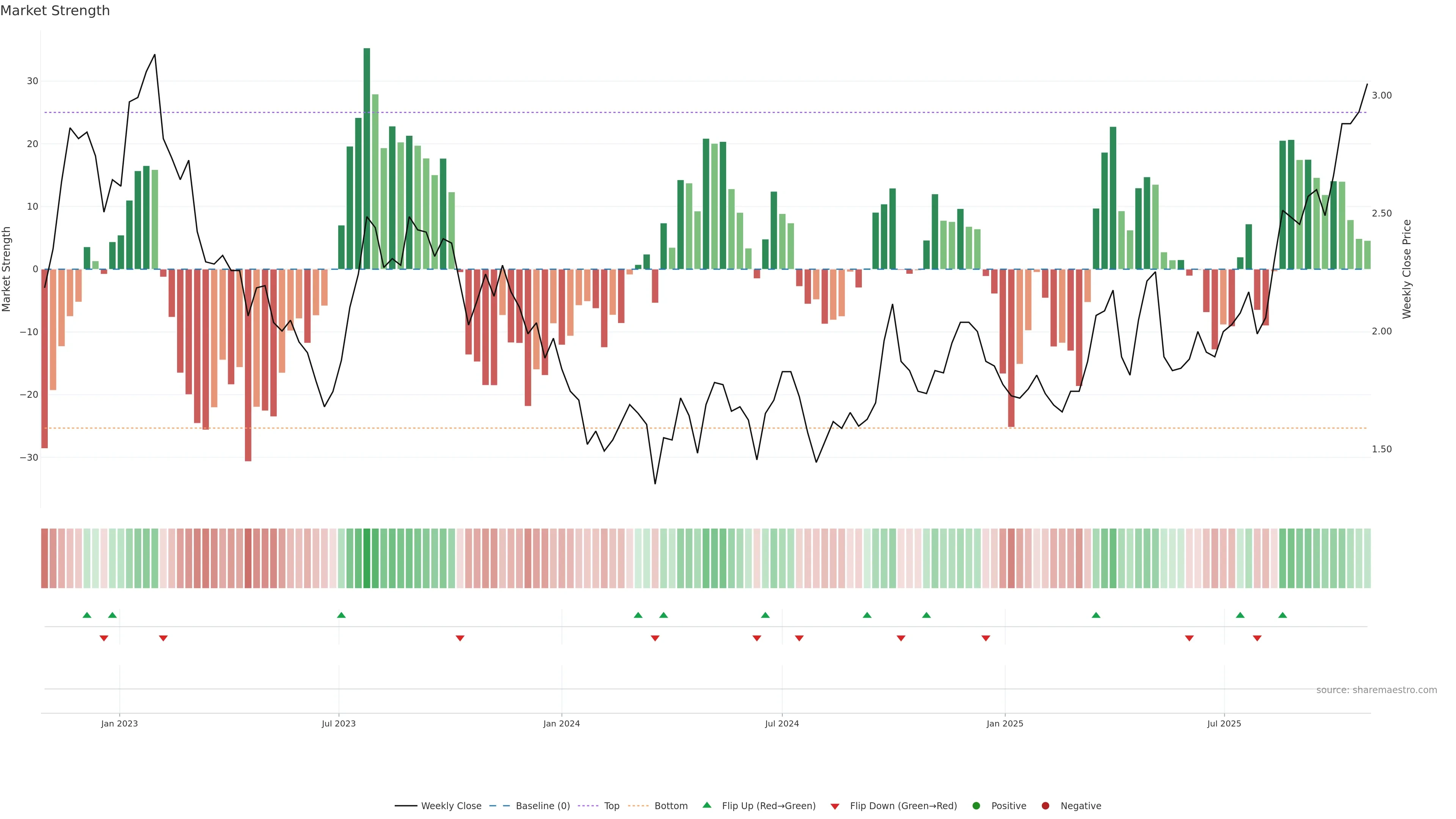This screenshot has height=819, width=1456.
Task: Click the Weekly Close Price axis title
Action: click(1407, 269)
